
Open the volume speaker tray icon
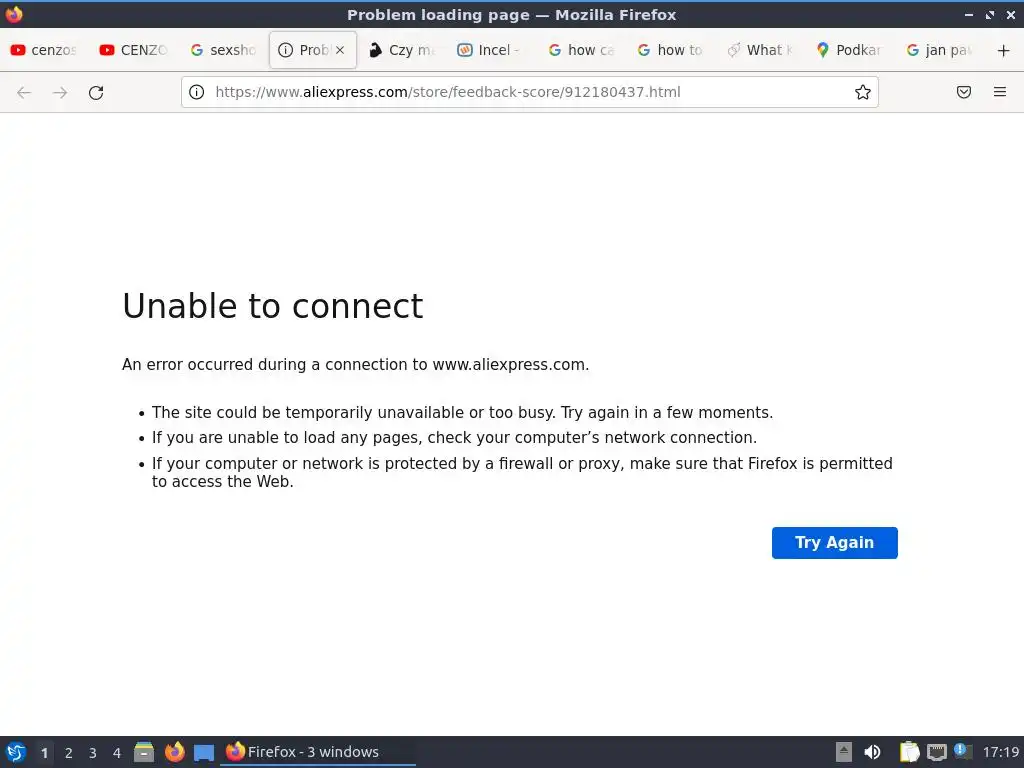coord(872,752)
